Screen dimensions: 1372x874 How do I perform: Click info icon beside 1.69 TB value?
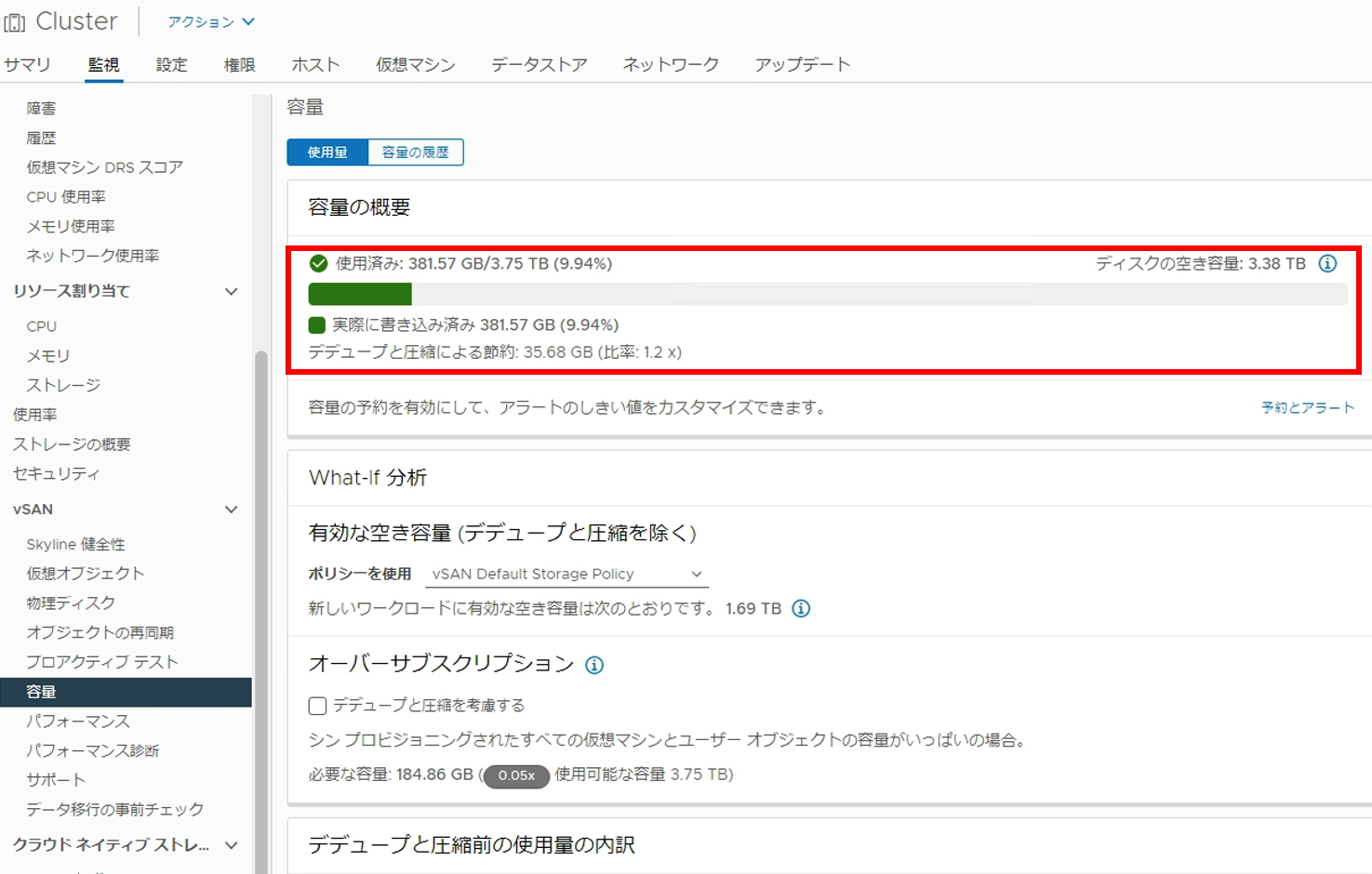pyautogui.click(x=801, y=609)
